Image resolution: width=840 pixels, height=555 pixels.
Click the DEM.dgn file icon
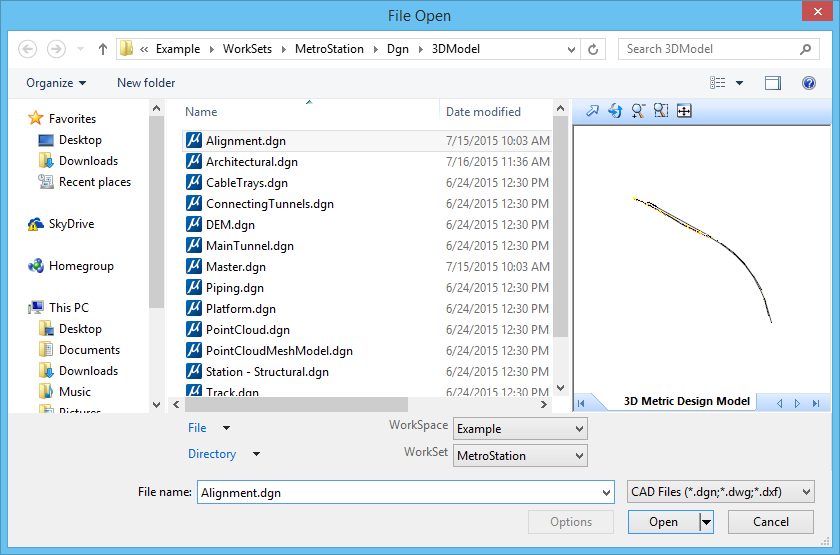[x=193, y=224]
